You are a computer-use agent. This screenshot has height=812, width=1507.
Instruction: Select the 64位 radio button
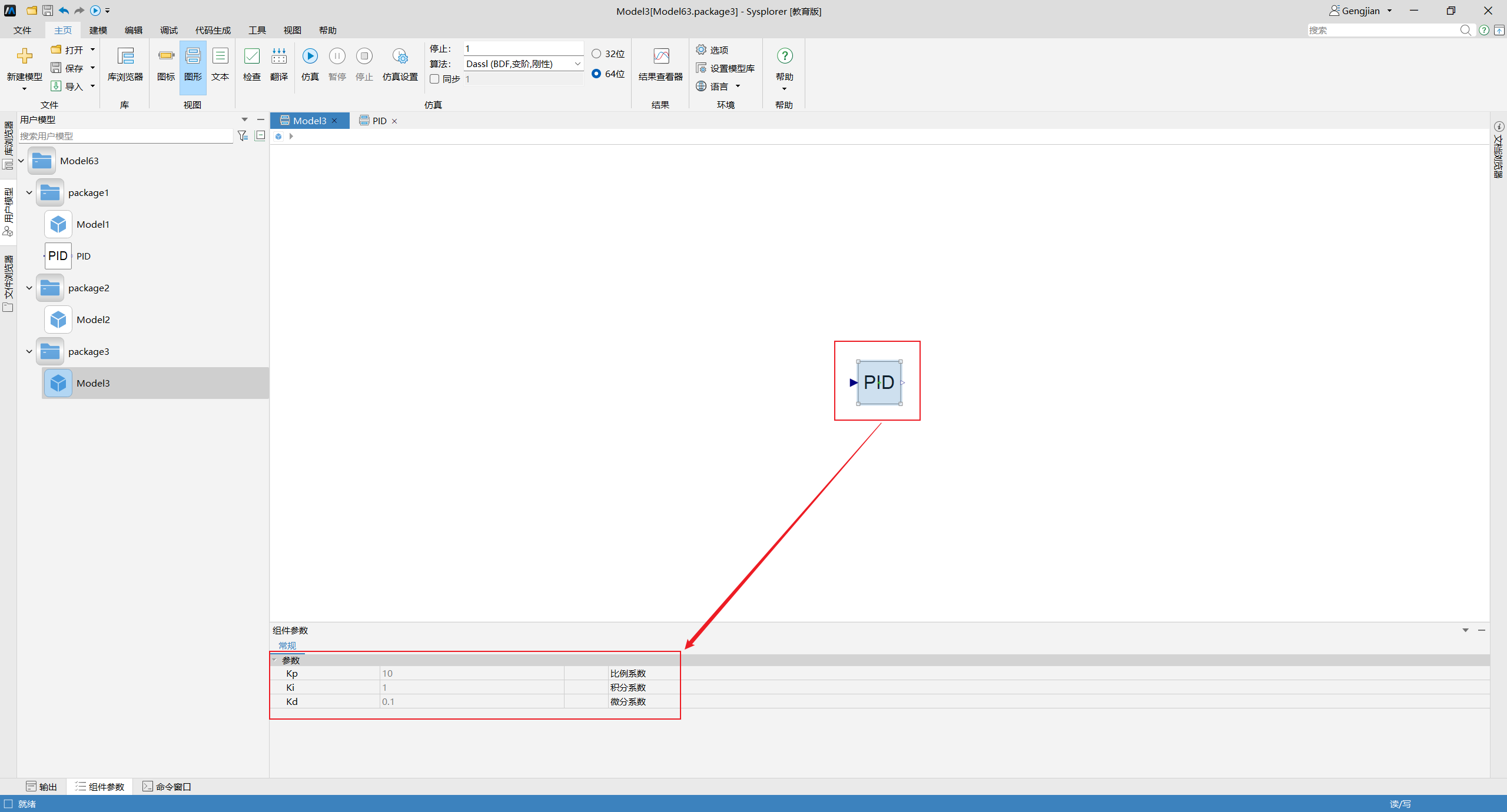click(596, 74)
